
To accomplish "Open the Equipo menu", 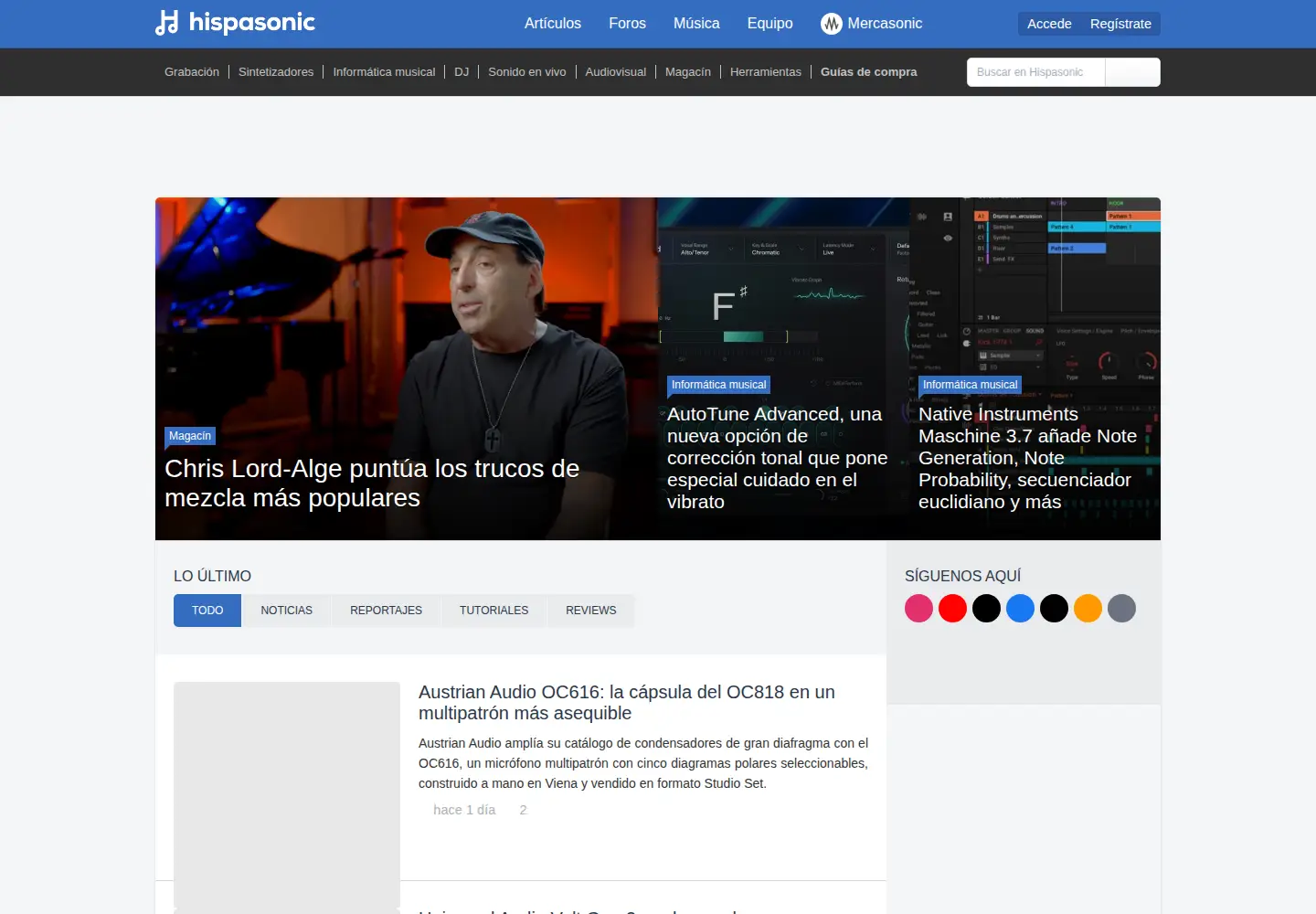I will click(769, 24).
